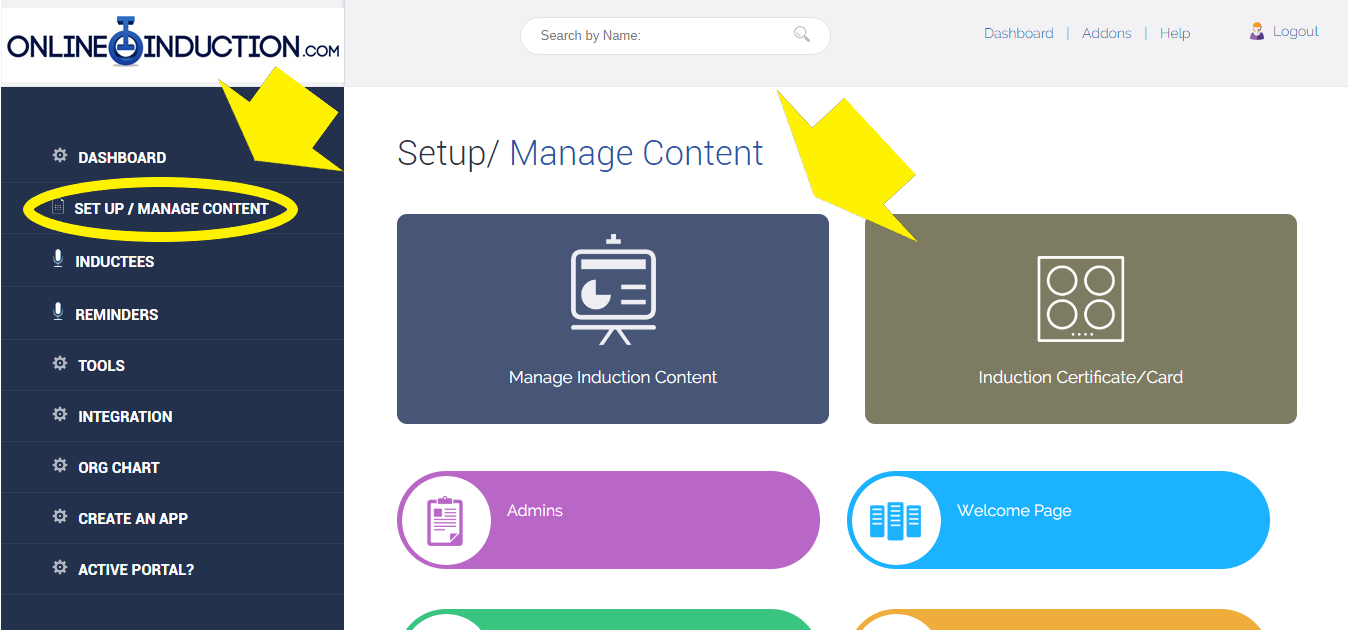Open the purple Admins tile
The height and width of the screenshot is (630, 1348).
click(608, 520)
